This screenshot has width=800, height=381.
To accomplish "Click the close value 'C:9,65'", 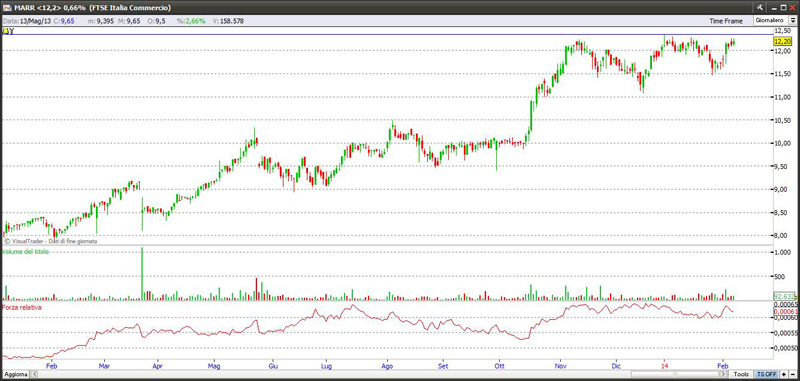I will (64, 21).
